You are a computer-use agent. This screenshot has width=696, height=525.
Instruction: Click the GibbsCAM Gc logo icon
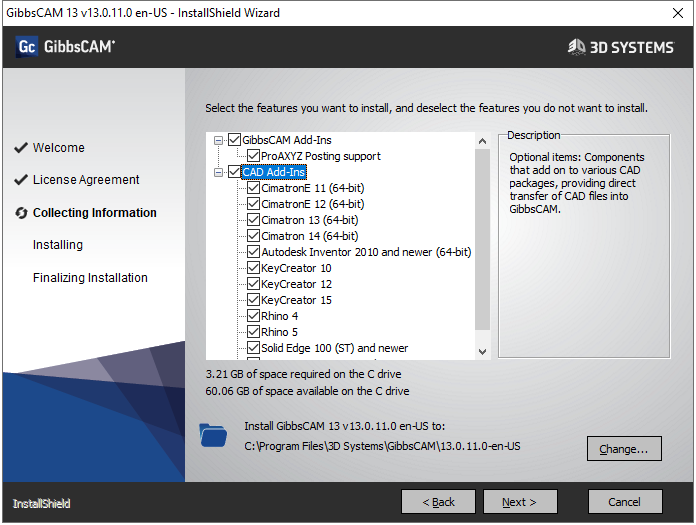pos(27,47)
